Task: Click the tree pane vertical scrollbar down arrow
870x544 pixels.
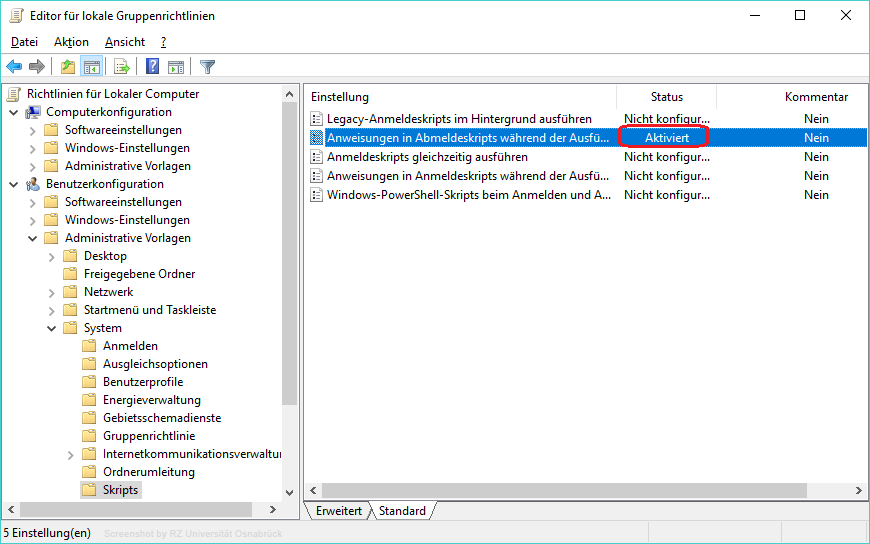Action: pyautogui.click(x=290, y=493)
